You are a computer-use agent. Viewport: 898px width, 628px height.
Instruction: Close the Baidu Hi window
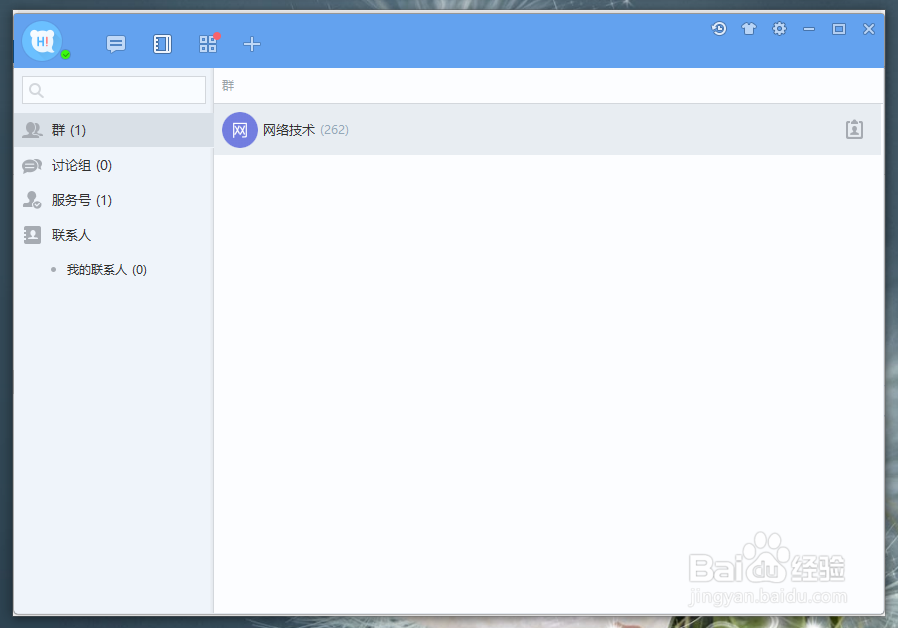pos(869,29)
